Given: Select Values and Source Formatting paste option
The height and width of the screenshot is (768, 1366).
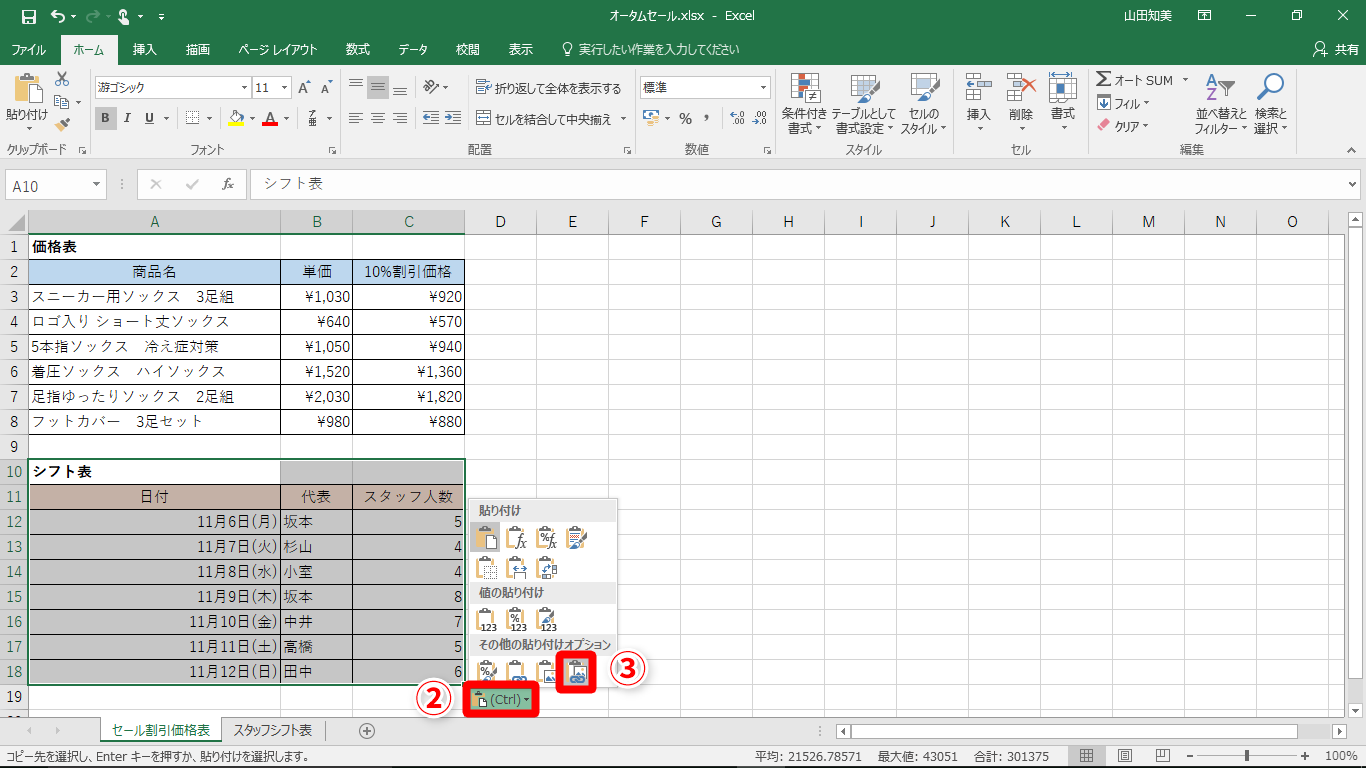Looking at the screenshot, I should click(546, 620).
